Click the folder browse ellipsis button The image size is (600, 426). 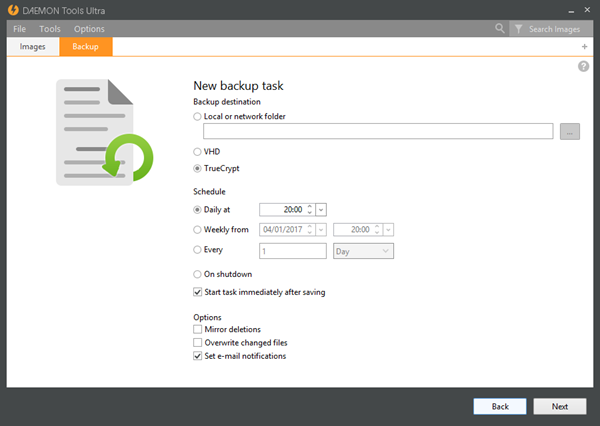[x=570, y=132]
